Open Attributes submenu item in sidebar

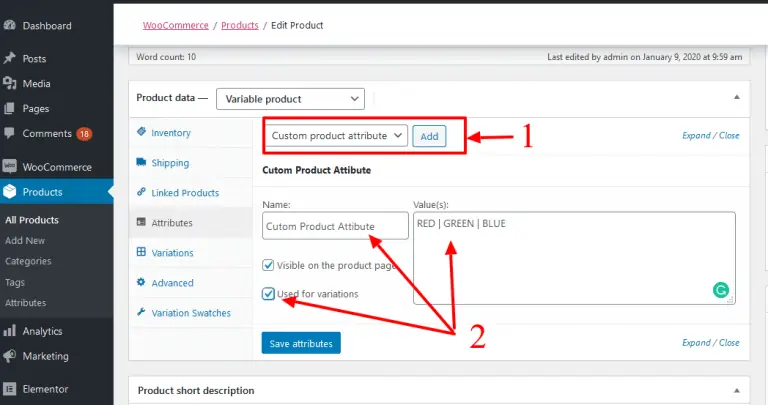point(25,303)
